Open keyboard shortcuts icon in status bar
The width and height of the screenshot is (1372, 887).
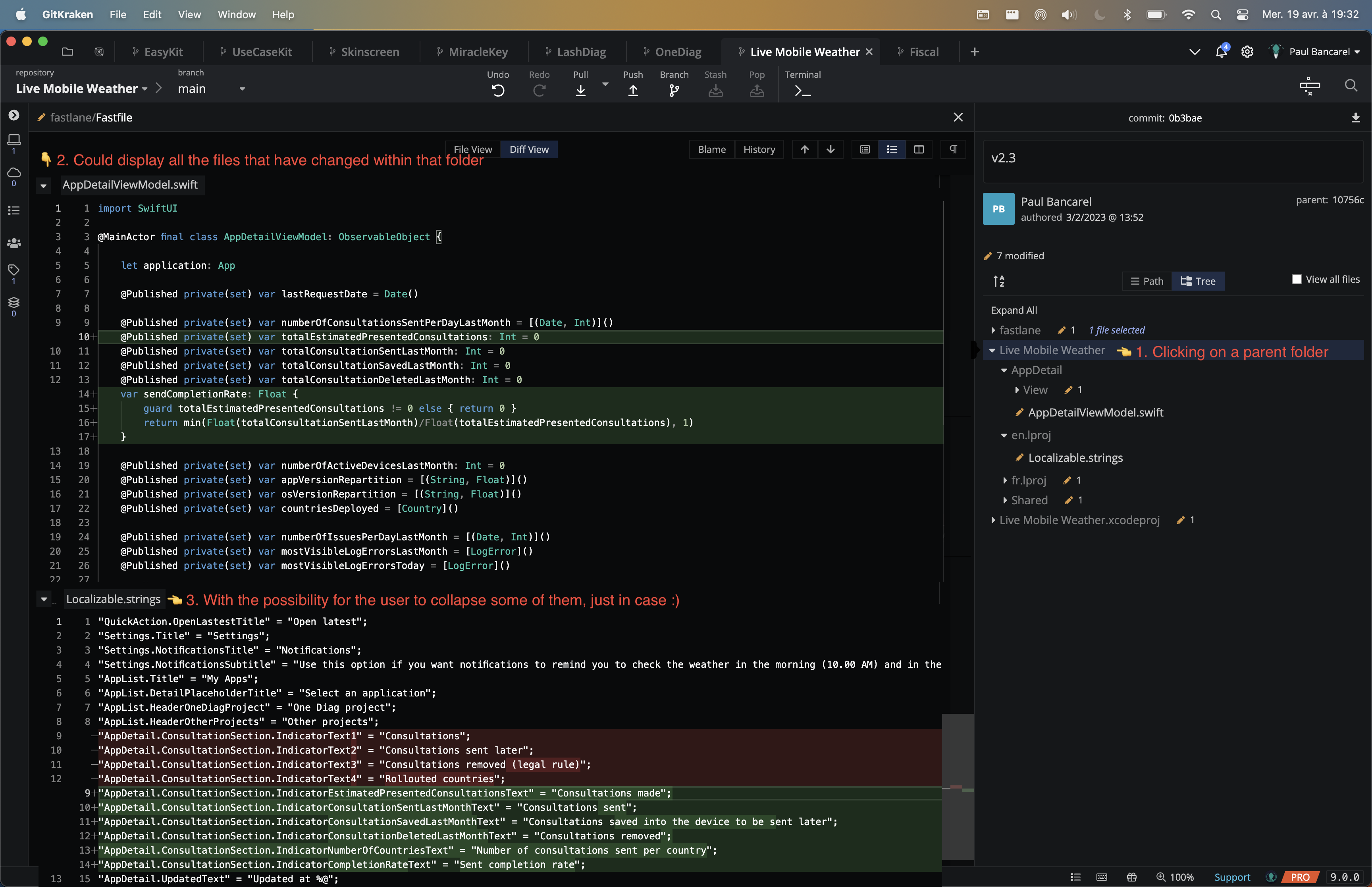click(1101, 877)
